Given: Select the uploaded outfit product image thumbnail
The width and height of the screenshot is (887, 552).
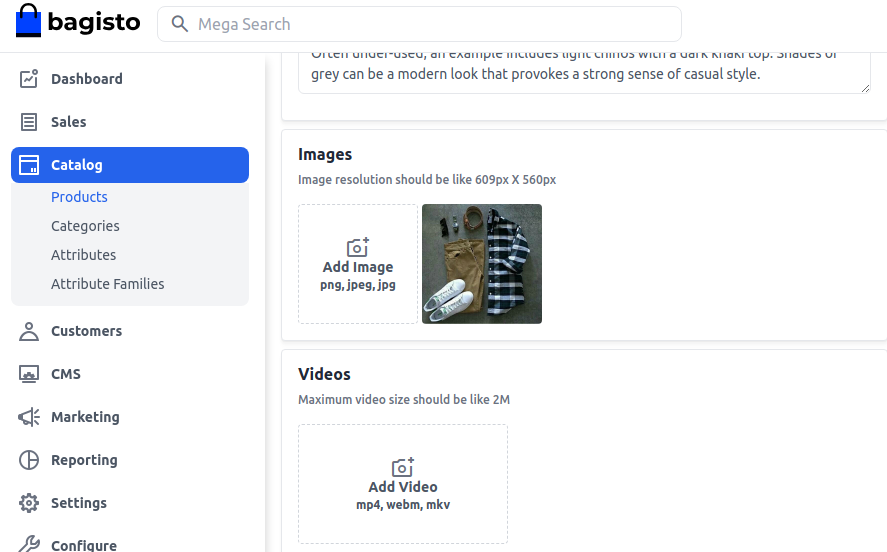Looking at the screenshot, I should coord(482,264).
